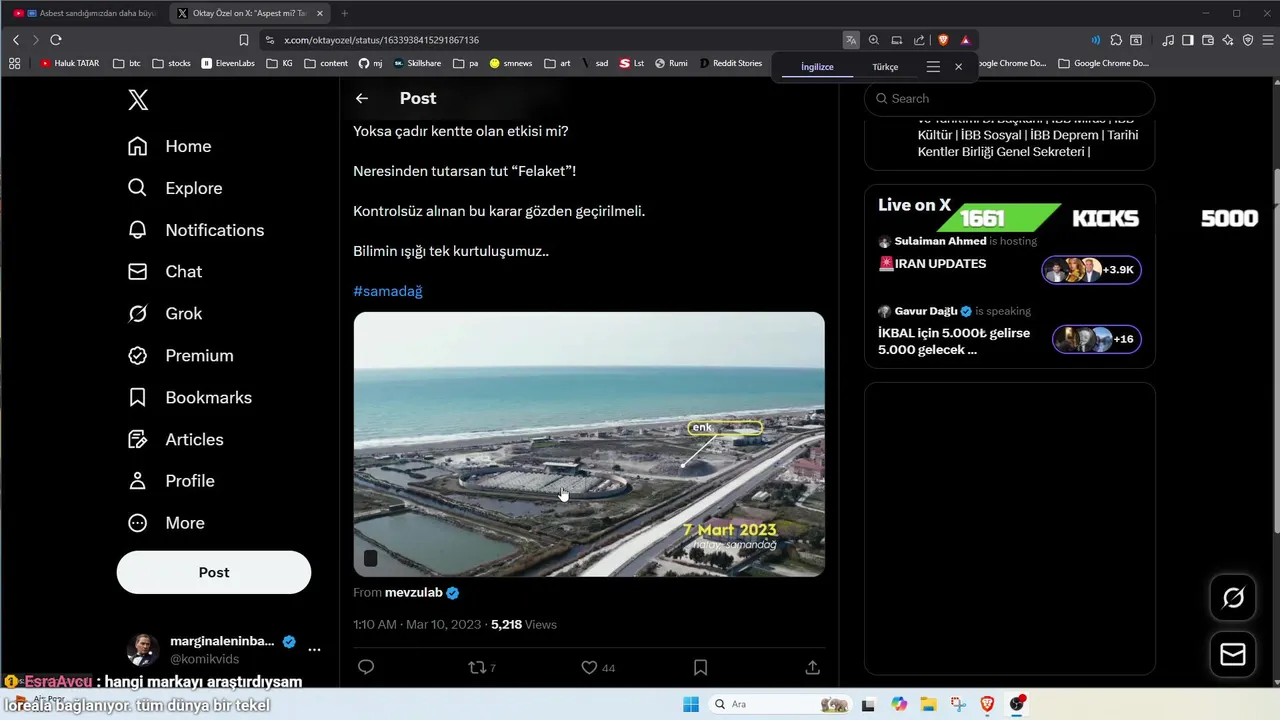Open translate popup options menu

(x=933, y=67)
